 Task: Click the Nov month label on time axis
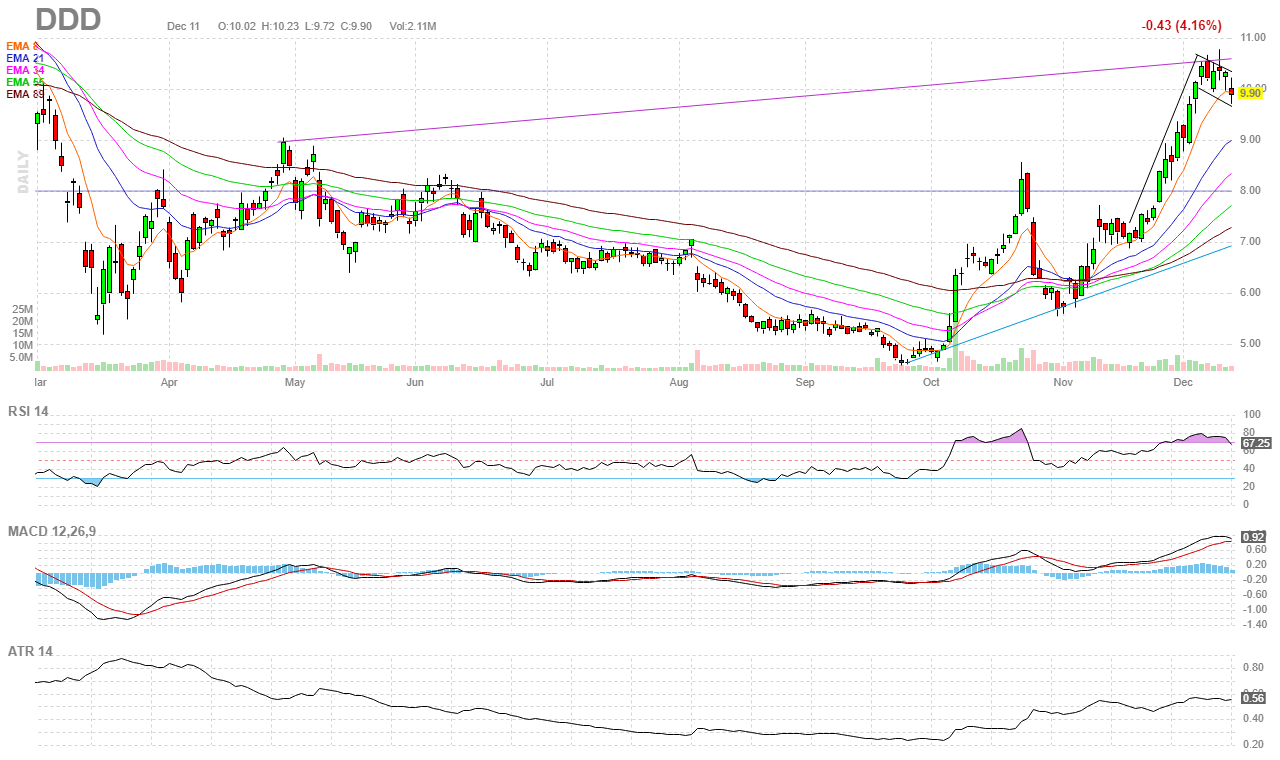coord(1063,382)
